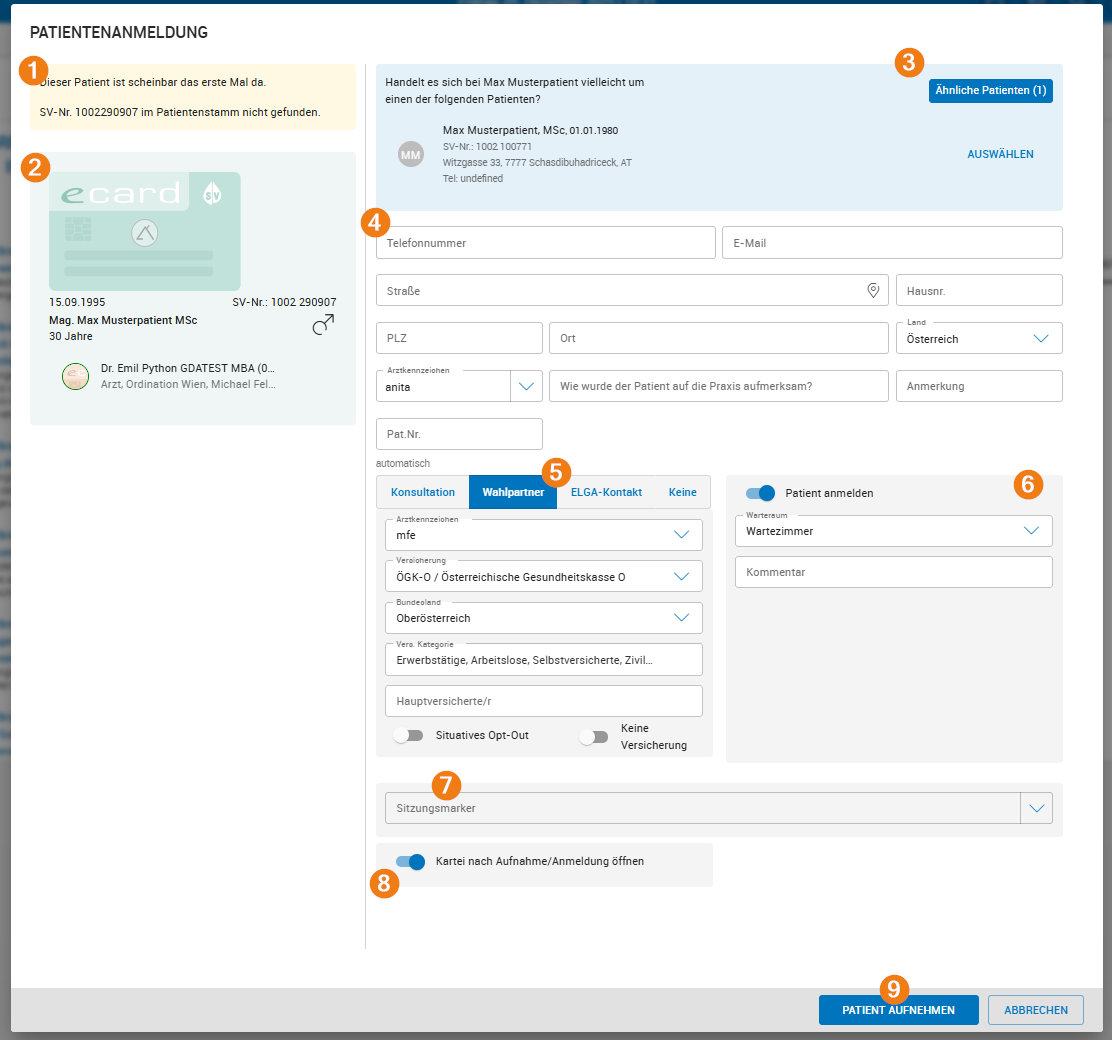Click the Patient aufnehmen button

(x=898, y=1010)
